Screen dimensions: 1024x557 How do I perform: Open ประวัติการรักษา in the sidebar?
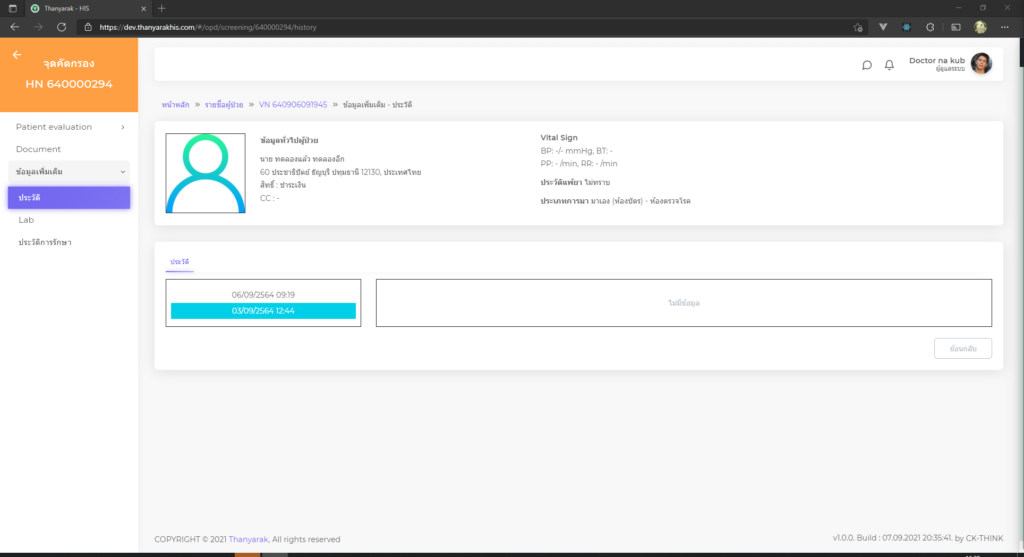tap(45, 242)
